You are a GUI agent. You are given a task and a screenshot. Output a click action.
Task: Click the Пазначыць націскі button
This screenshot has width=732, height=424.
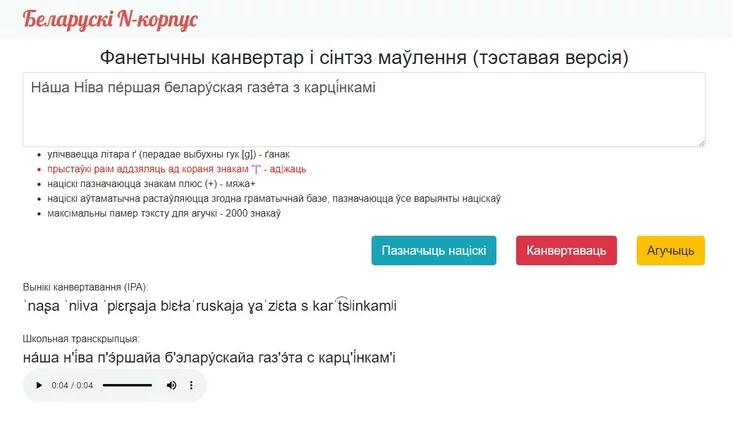[434, 250]
